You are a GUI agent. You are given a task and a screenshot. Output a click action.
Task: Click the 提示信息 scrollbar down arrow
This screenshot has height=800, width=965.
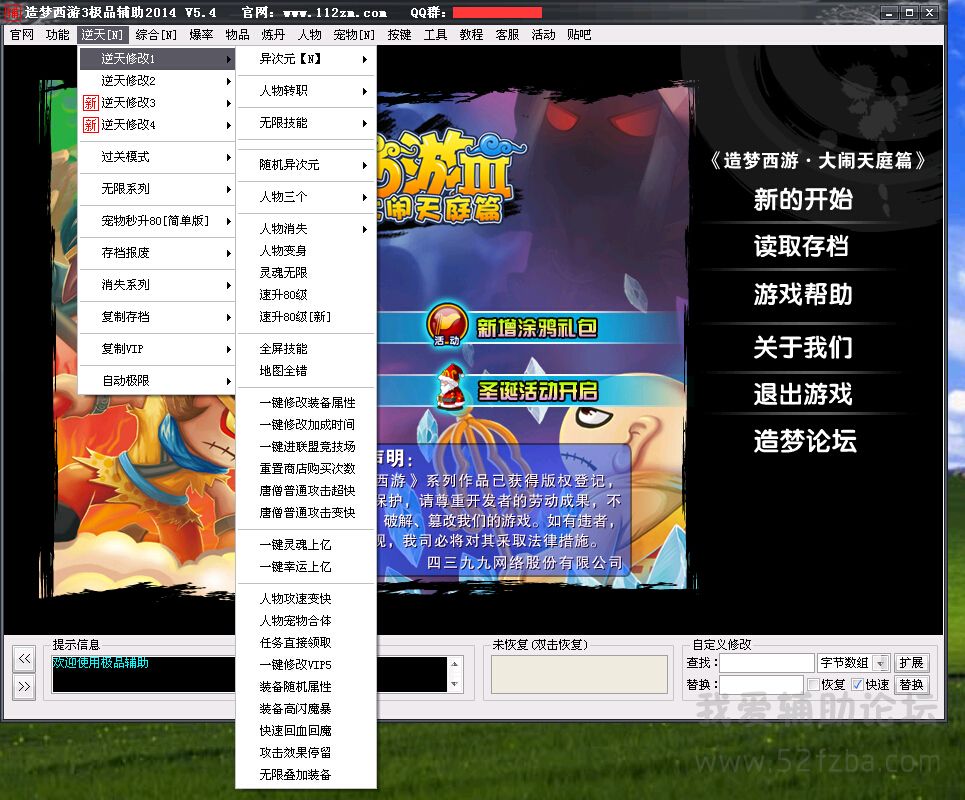[454, 684]
